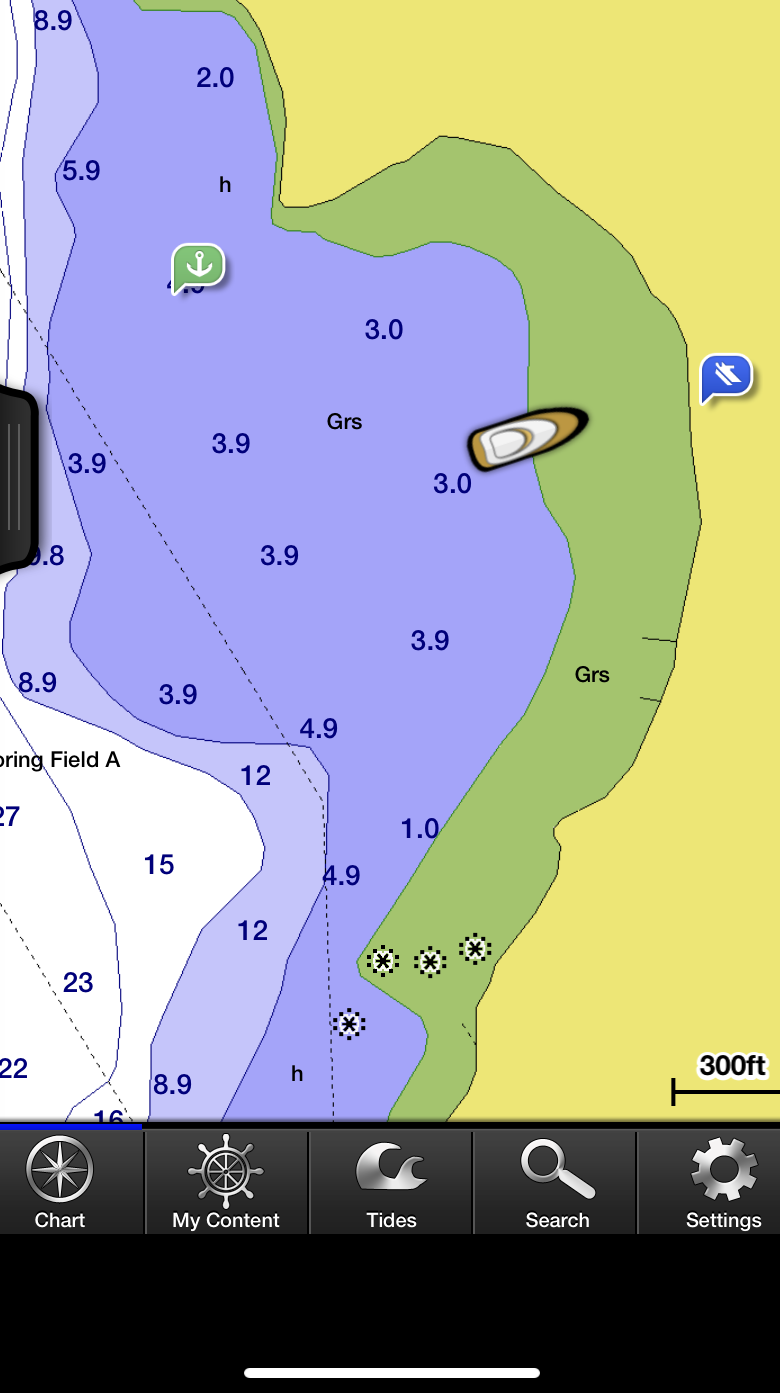Screen dimensions: 780x1393
Task: Tap the rightmost rock symbol on the shoal
Action: tap(475, 948)
